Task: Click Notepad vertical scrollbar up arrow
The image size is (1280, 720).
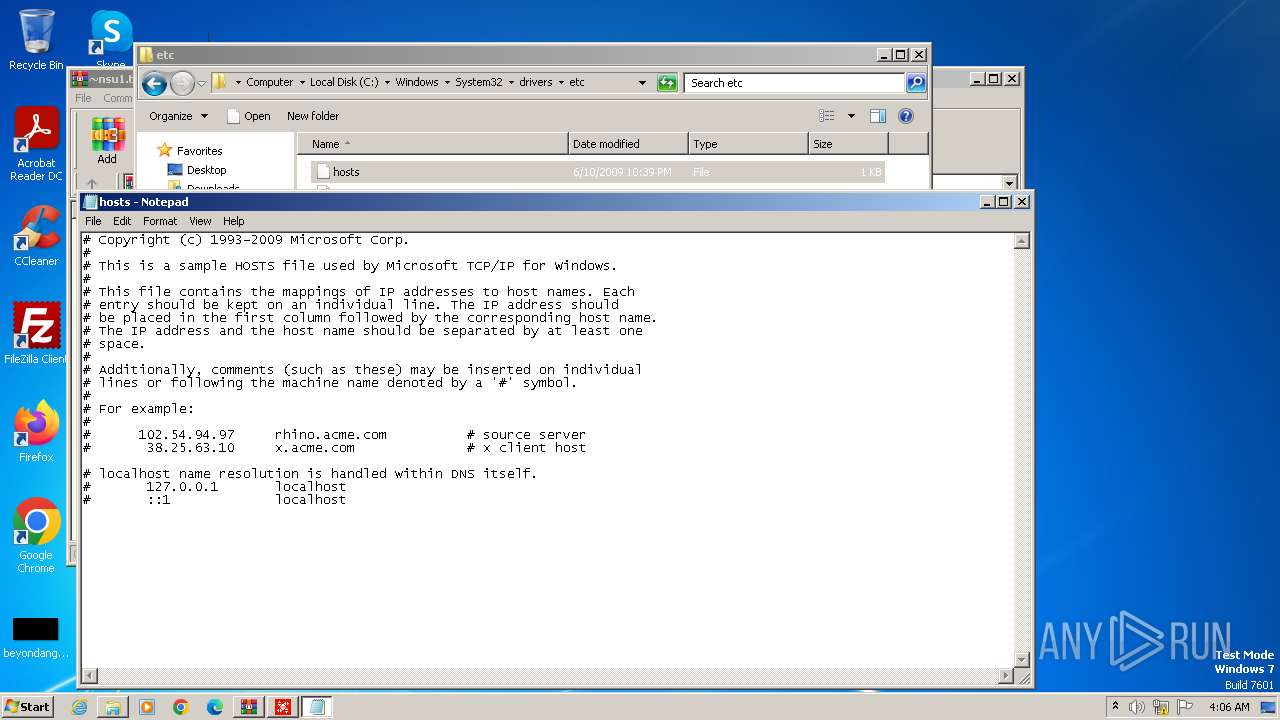Action: 1022,241
